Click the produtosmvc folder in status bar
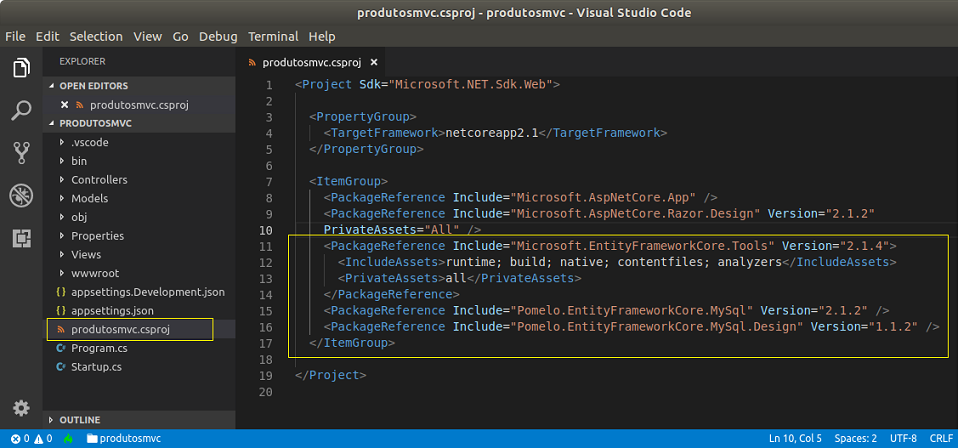The height and width of the screenshot is (448, 958). point(124,439)
